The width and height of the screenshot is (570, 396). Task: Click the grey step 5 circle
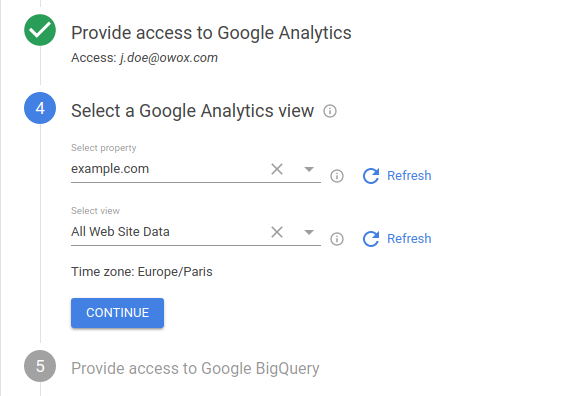pyautogui.click(x=40, y=366)
